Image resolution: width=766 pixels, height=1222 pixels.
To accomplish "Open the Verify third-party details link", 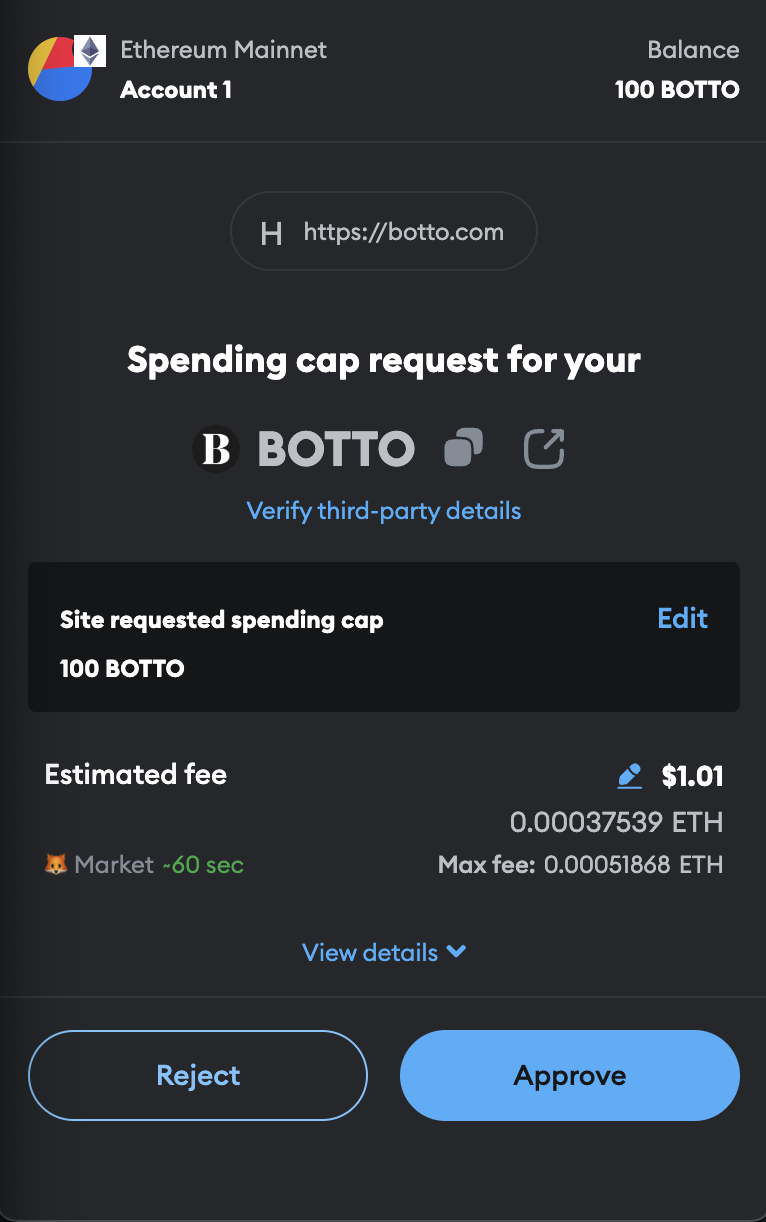I will click(x=384, y=511).
